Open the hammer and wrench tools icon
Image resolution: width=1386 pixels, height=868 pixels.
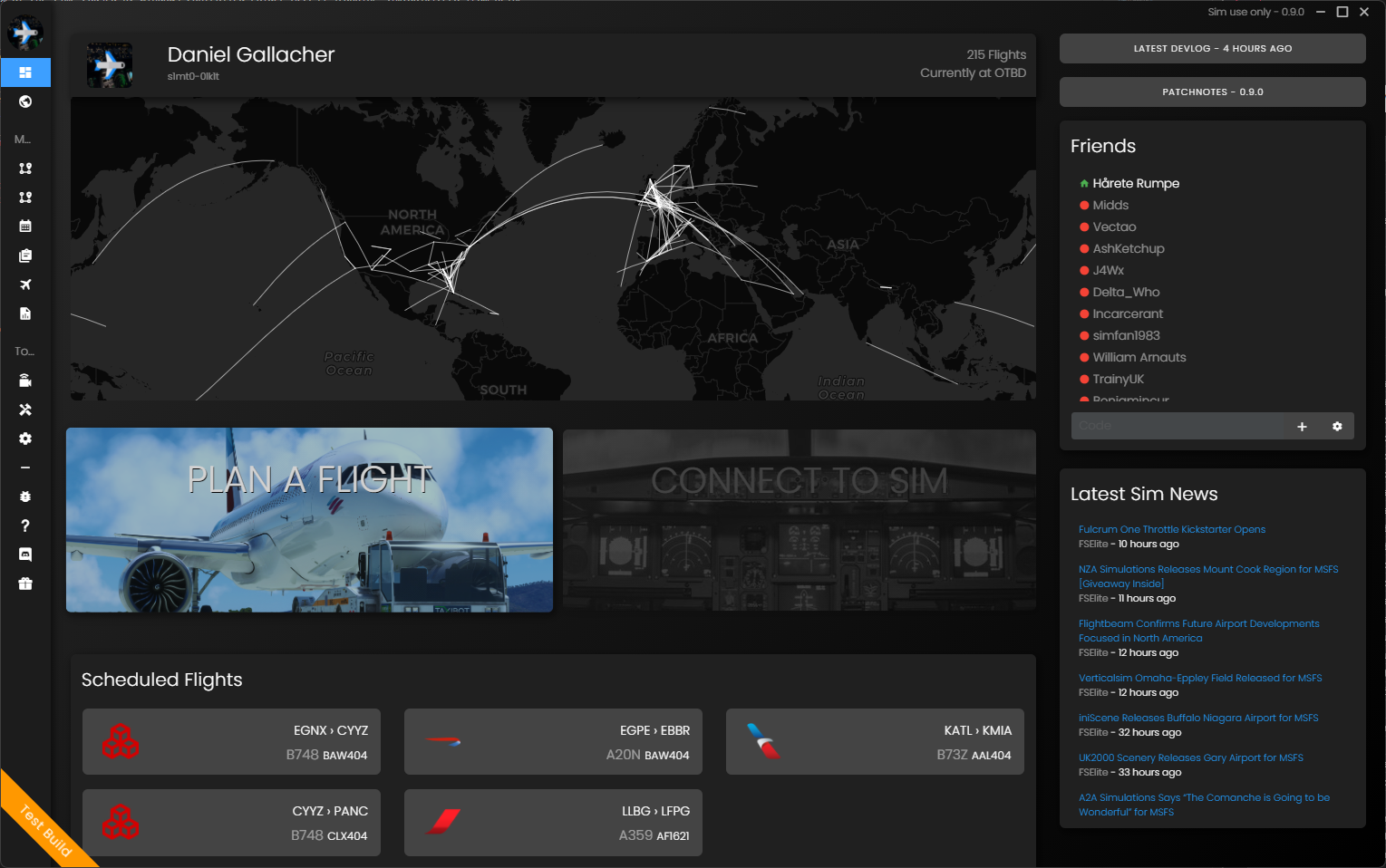25,410
